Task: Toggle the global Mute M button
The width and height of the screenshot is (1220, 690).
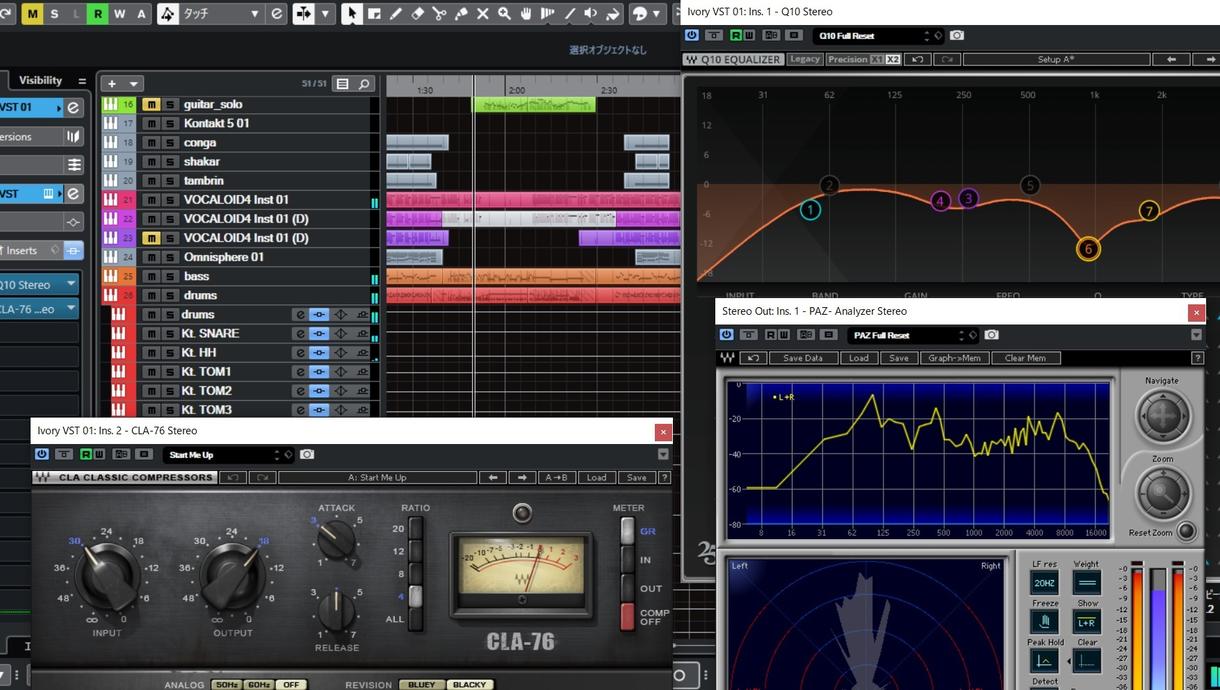Action: coord(32,14)
